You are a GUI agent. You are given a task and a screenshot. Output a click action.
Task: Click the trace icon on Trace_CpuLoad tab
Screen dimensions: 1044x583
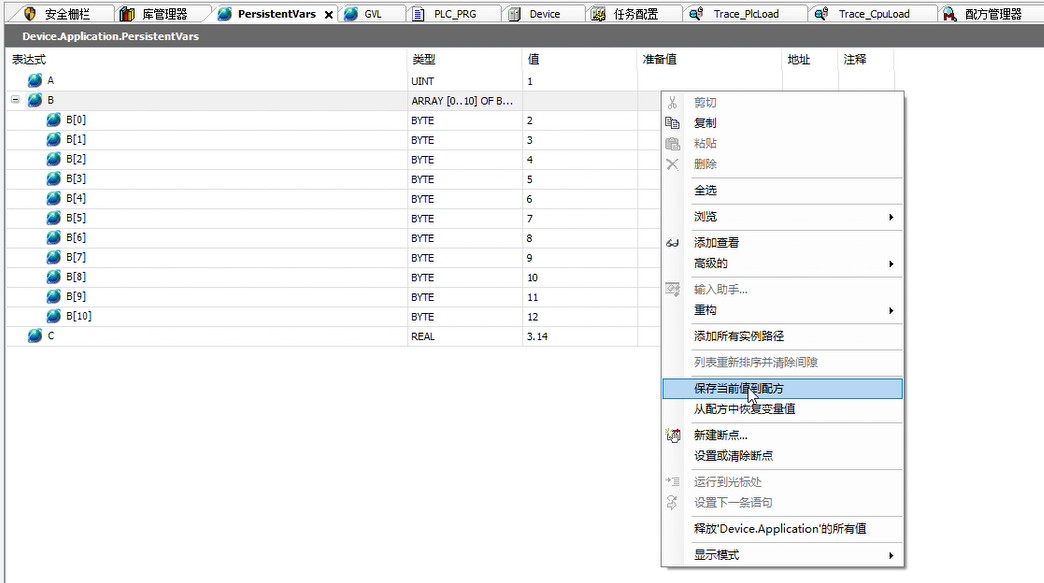(x=822, y=13)
